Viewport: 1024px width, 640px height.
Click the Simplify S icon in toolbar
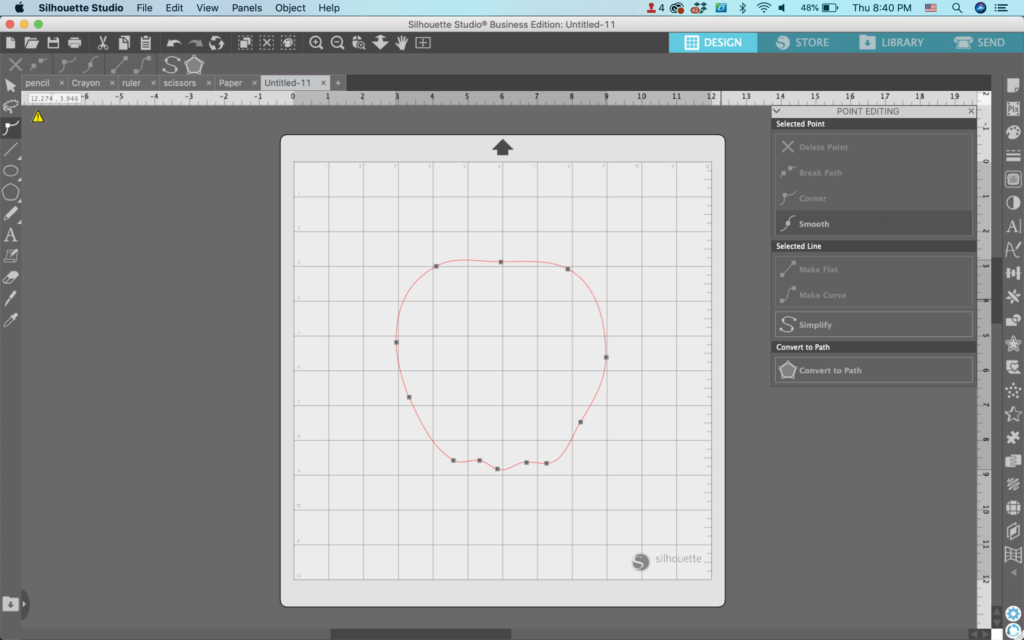click(170, 65)
